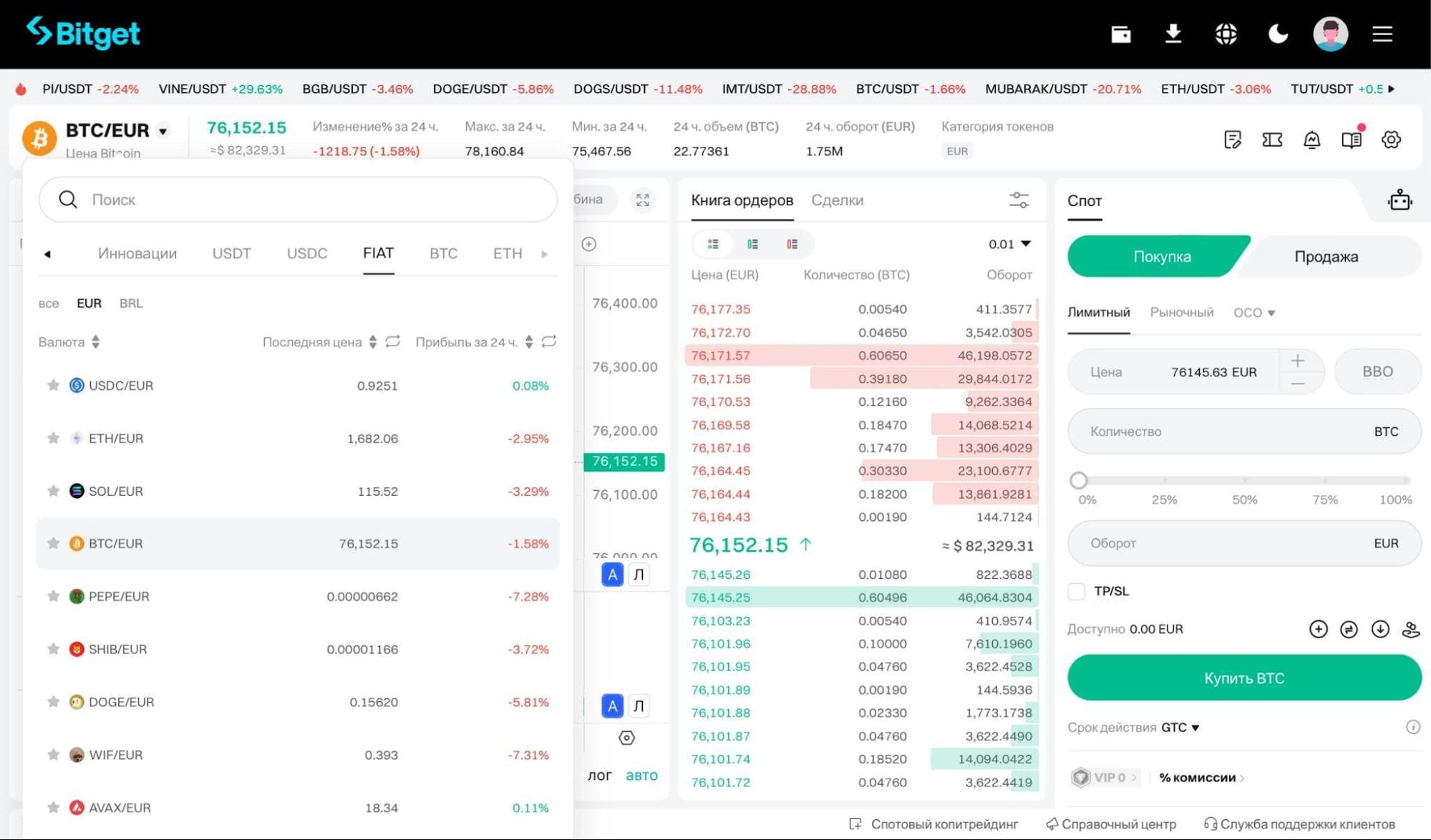Show both bids and asks view
1431x840 pixels.
click(x=713, y=244)
